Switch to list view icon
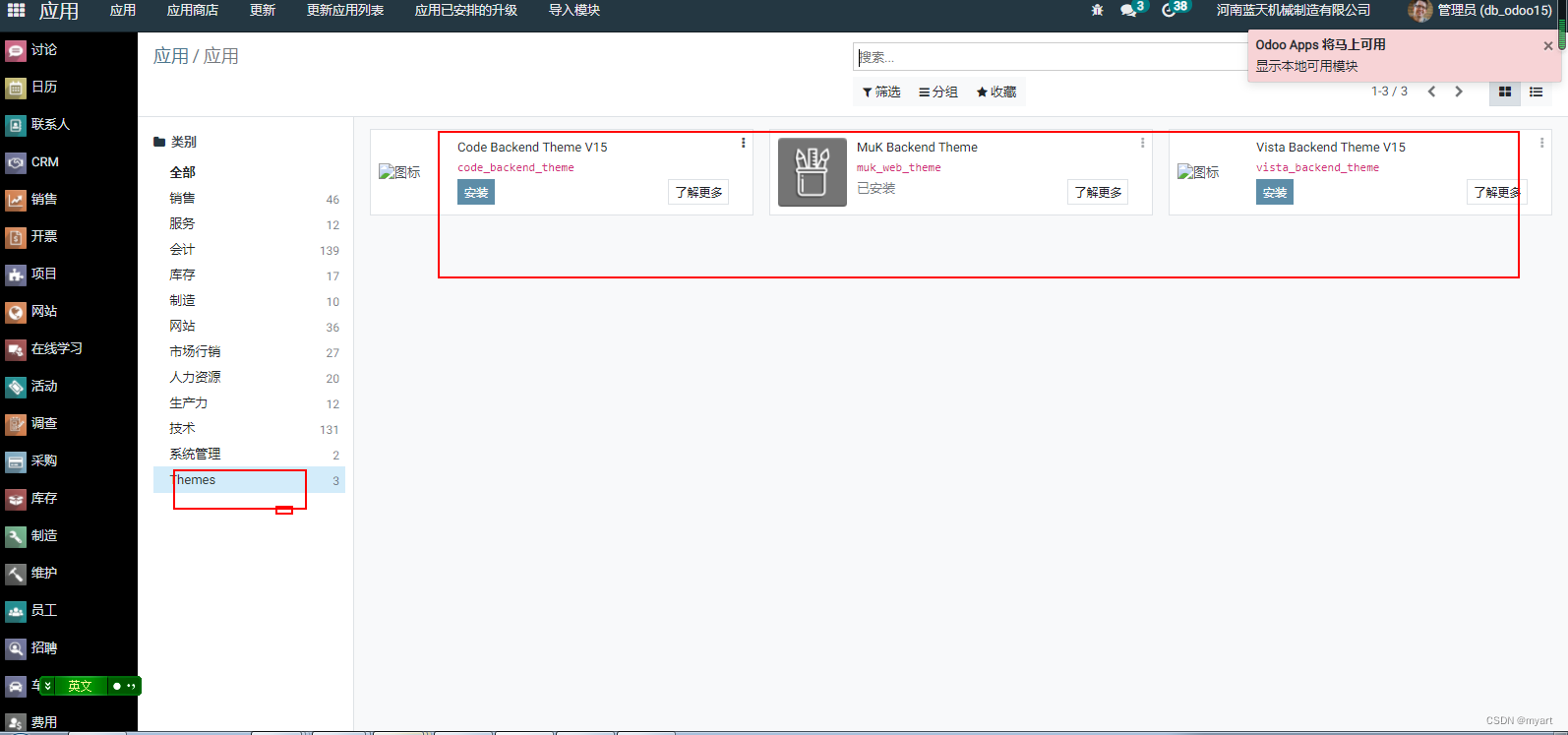Viewport: 1568px width, 735px height. [x=1536, y=92]
